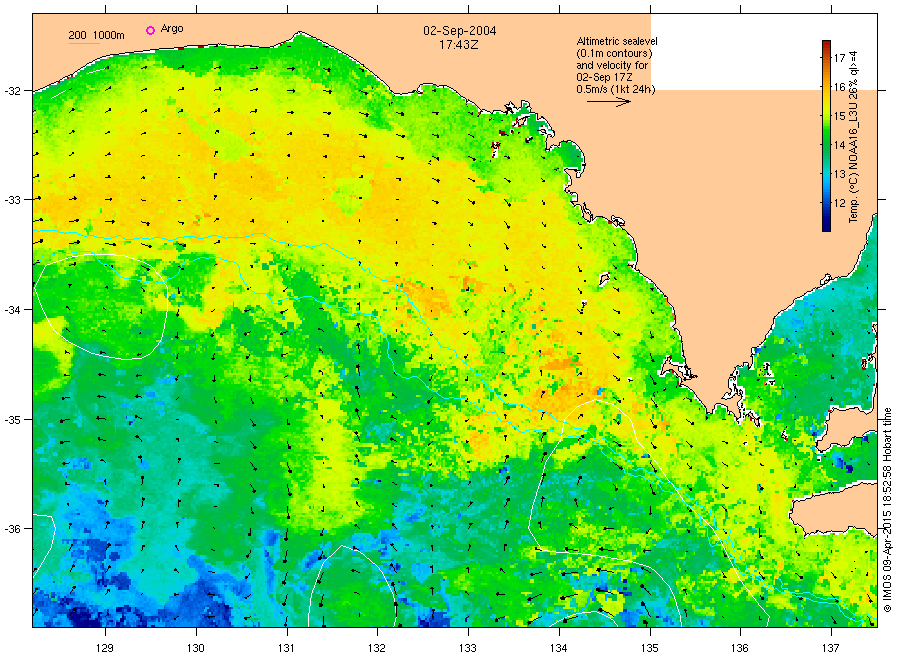The image size is (900, 660).
Task: Click the longitude label '136'
Action: 740,648
